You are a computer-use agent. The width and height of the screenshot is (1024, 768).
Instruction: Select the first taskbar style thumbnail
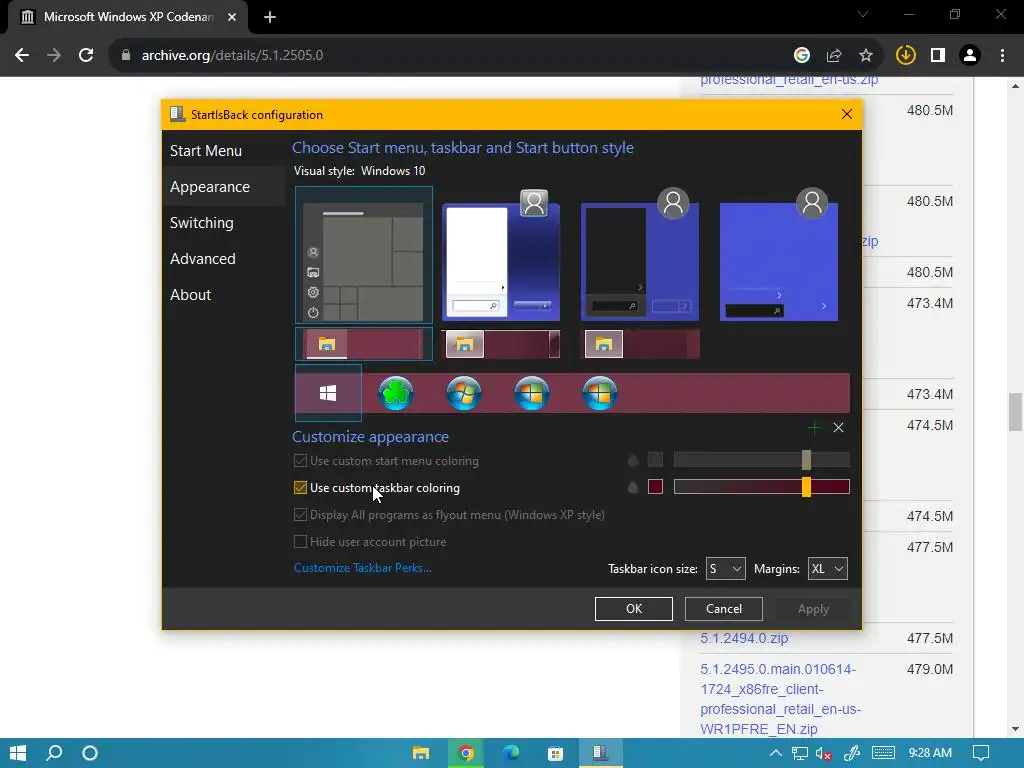(364, 344)
